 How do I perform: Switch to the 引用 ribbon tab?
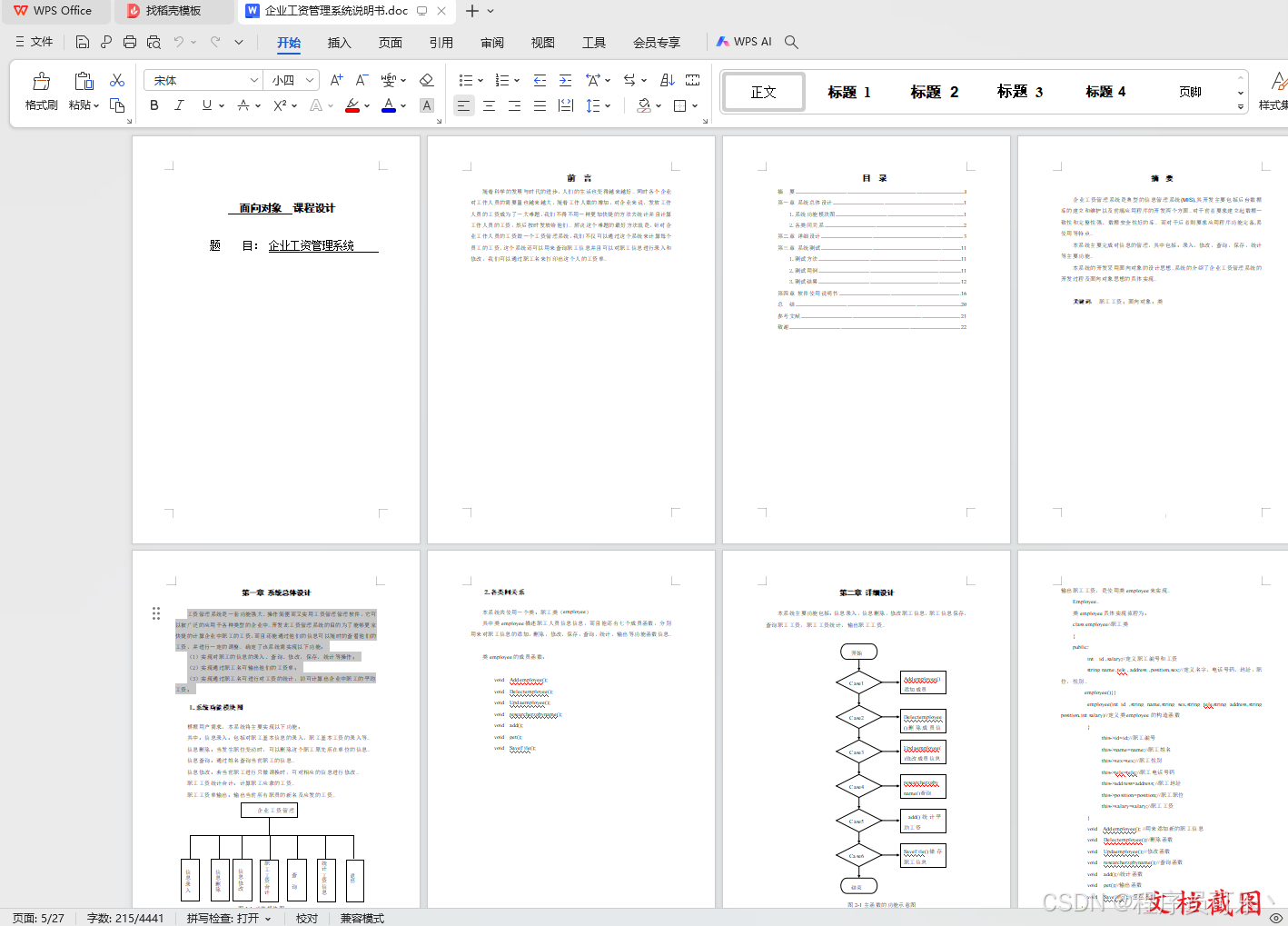click(441, 43)
